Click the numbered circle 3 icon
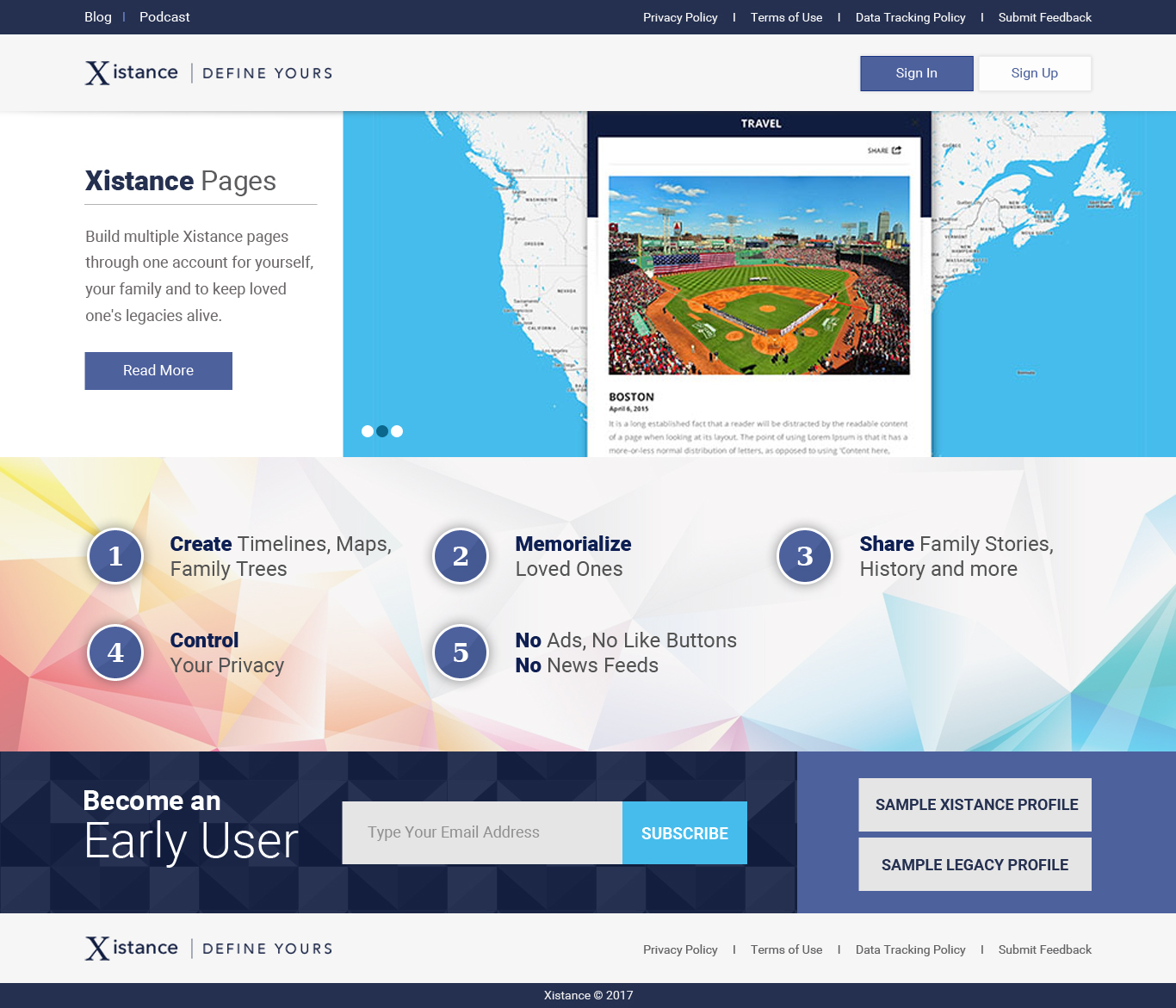The image size is (1176, 1008). coord(805,556)
